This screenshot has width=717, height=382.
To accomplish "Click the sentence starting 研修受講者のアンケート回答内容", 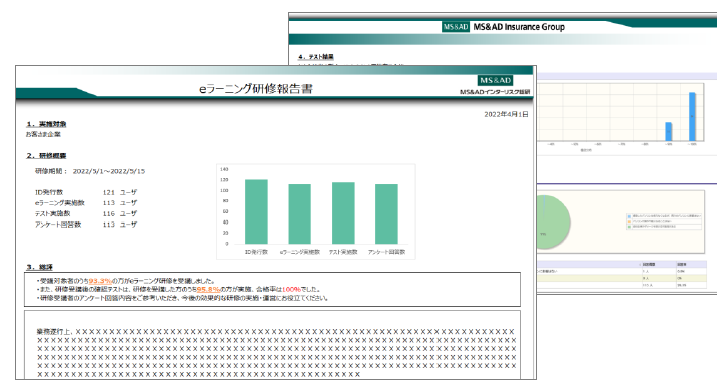I will coord(183,298).
